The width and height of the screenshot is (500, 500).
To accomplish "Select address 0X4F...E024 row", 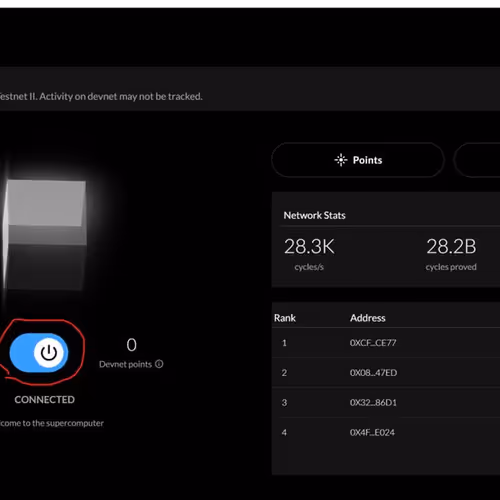I will 386,432.
